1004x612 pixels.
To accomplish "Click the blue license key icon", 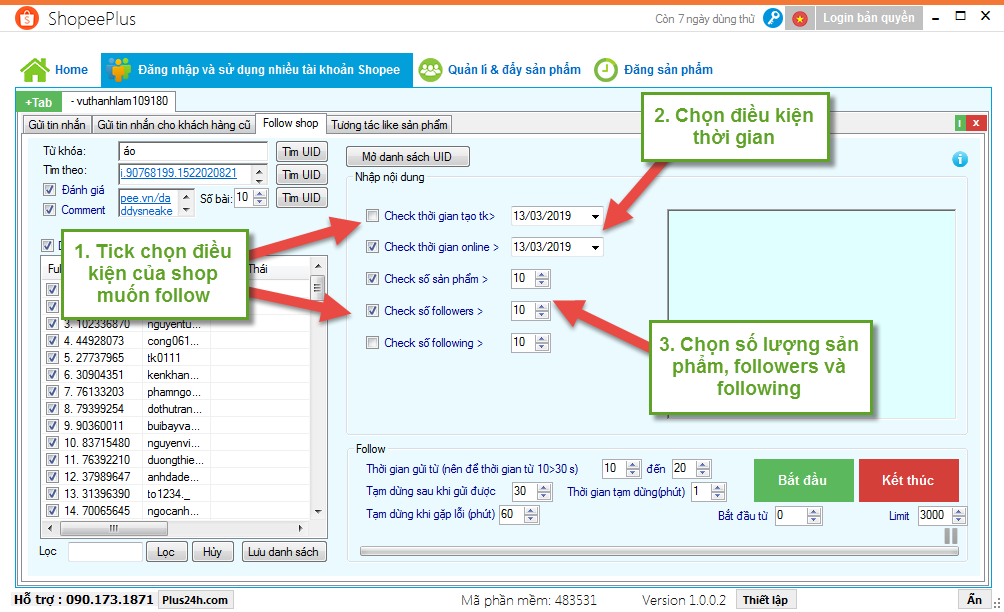I will (772, 18).
